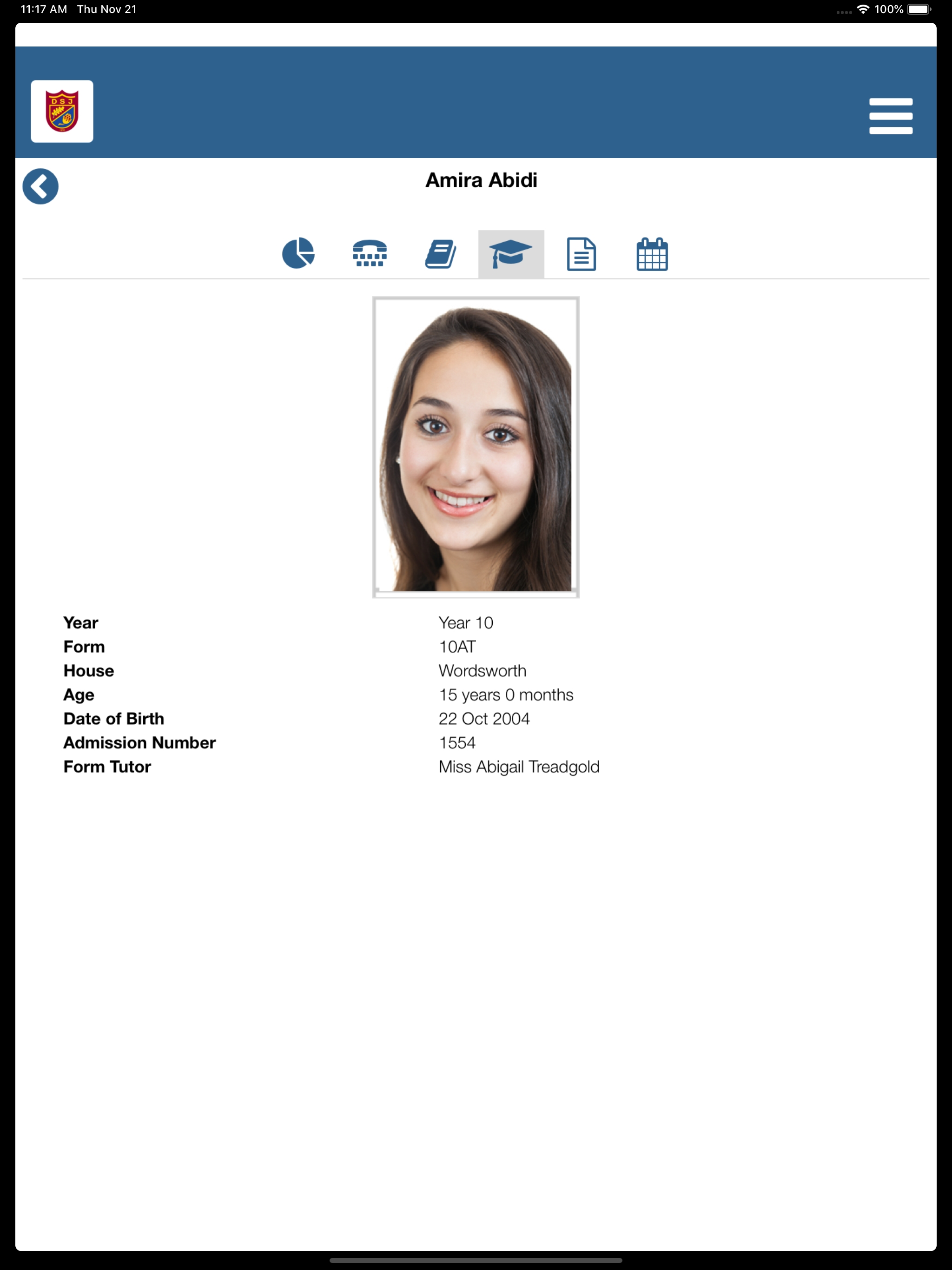The height and width of the screenshot is (1270, 952).
Task: Select admission number '1554'
Action: pos(457,743)
